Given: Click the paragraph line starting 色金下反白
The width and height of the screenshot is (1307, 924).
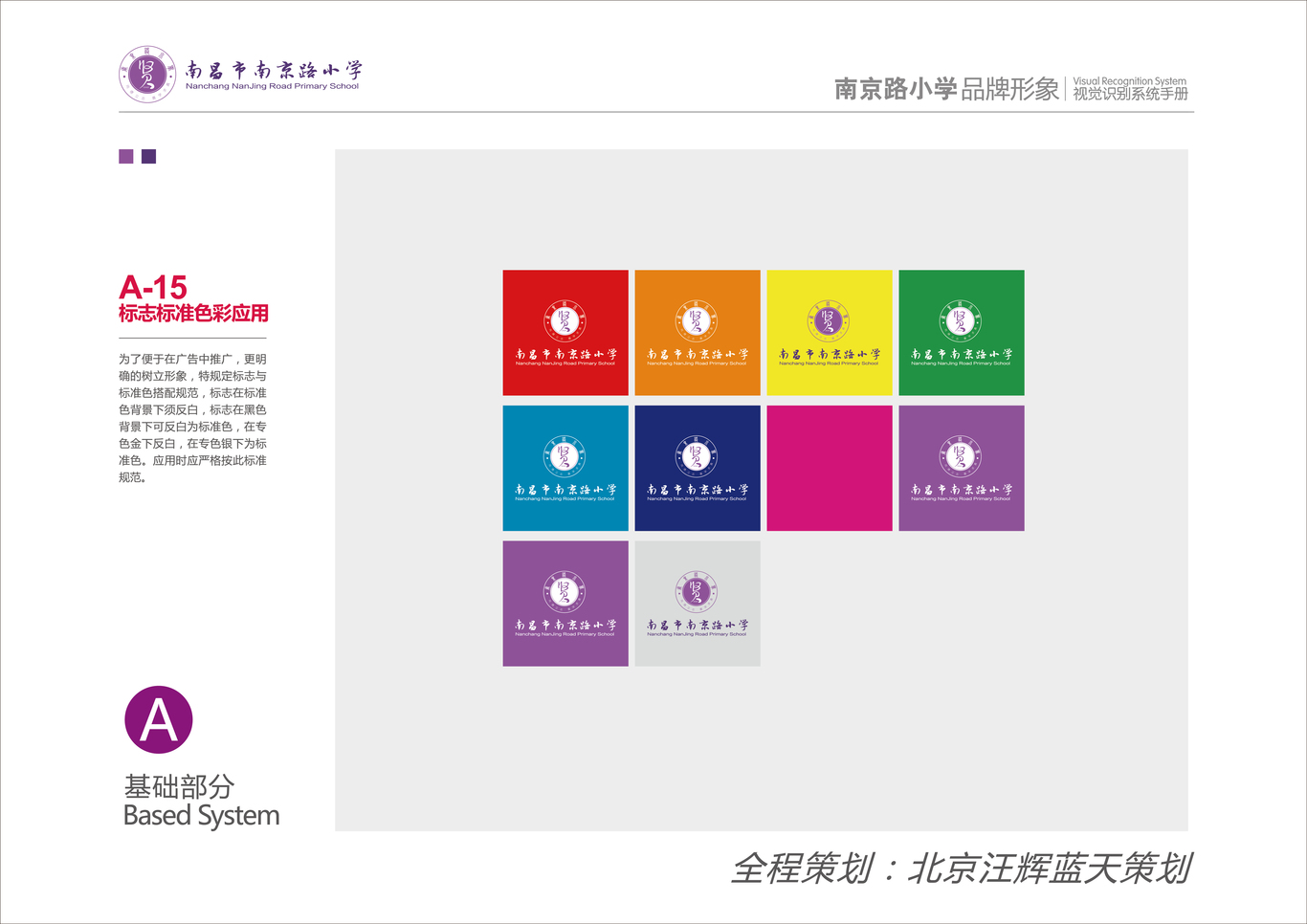Looking at the screenshot, I should (192, 444).
